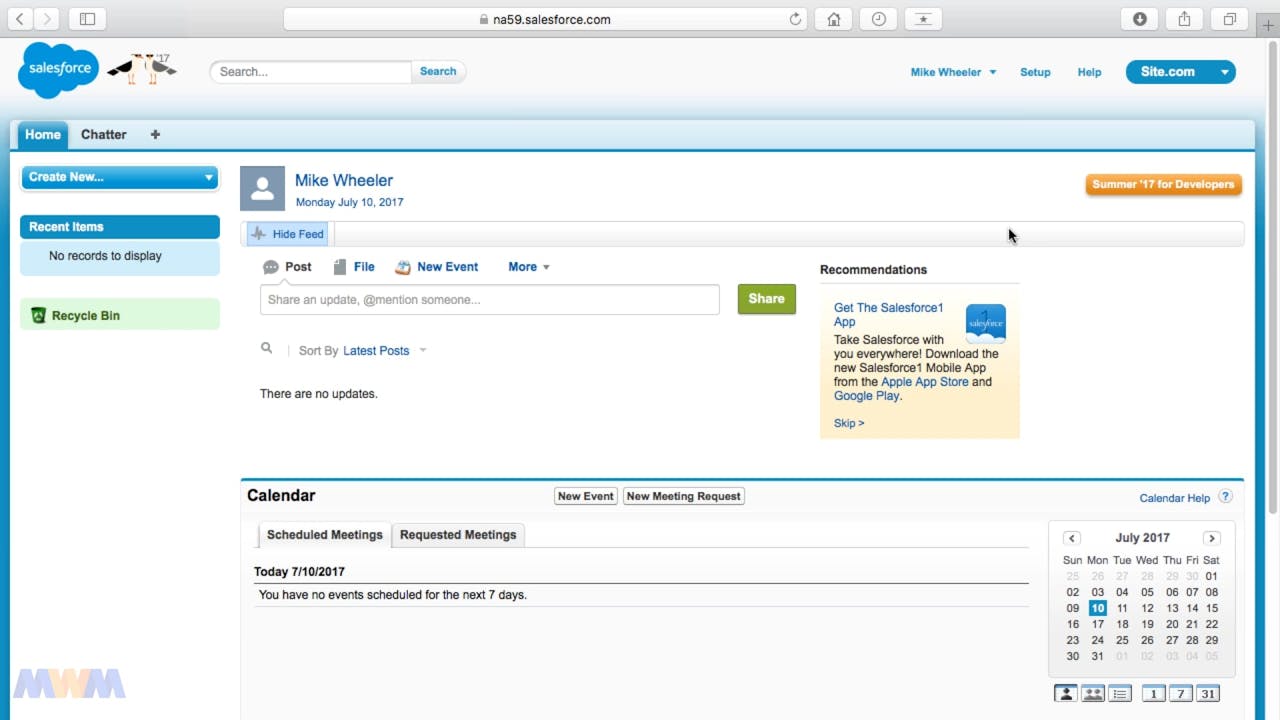1280x720 pixels.
Task: Toggle the Safari sidebar icon
Action: click(87, 19)
